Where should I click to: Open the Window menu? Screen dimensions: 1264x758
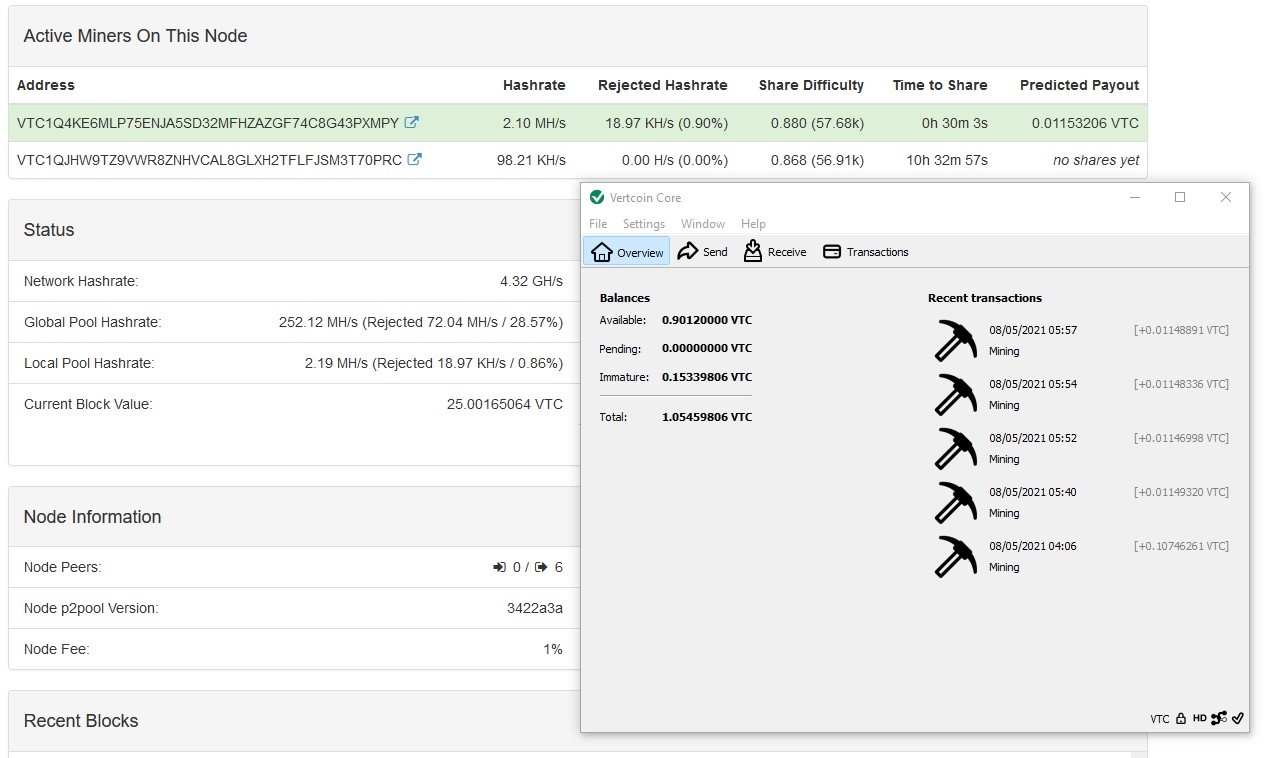click(x=703, y=224)
